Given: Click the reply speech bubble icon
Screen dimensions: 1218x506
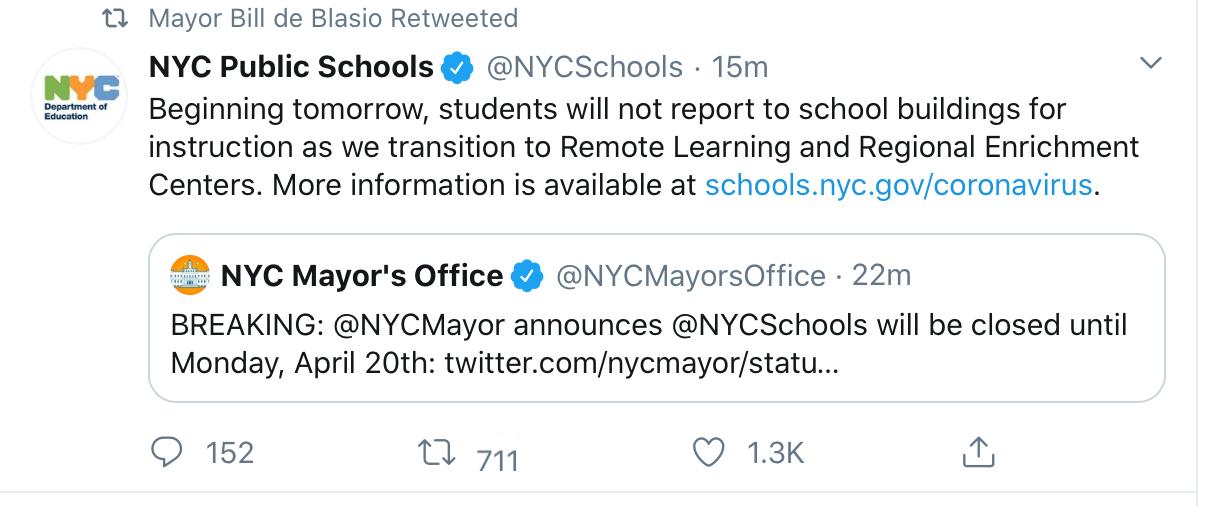Looking at the screenshot, I should tap(165, 453).
